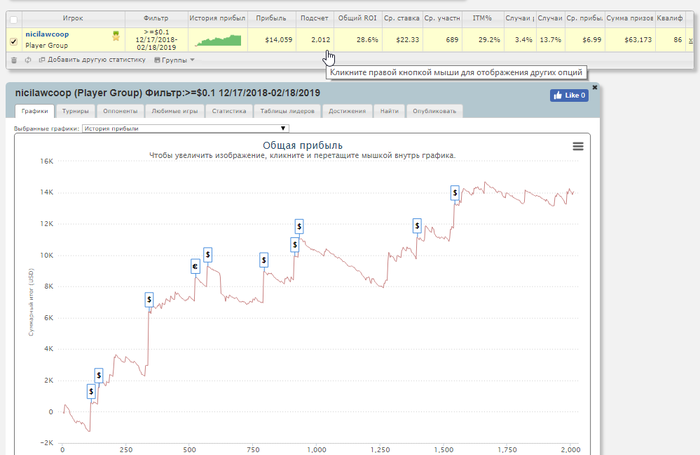This screenshot has height=455, width=700.
Task: Click the Общая прибыль chart title
Action: pyautogui.click(x=302, y=146)
